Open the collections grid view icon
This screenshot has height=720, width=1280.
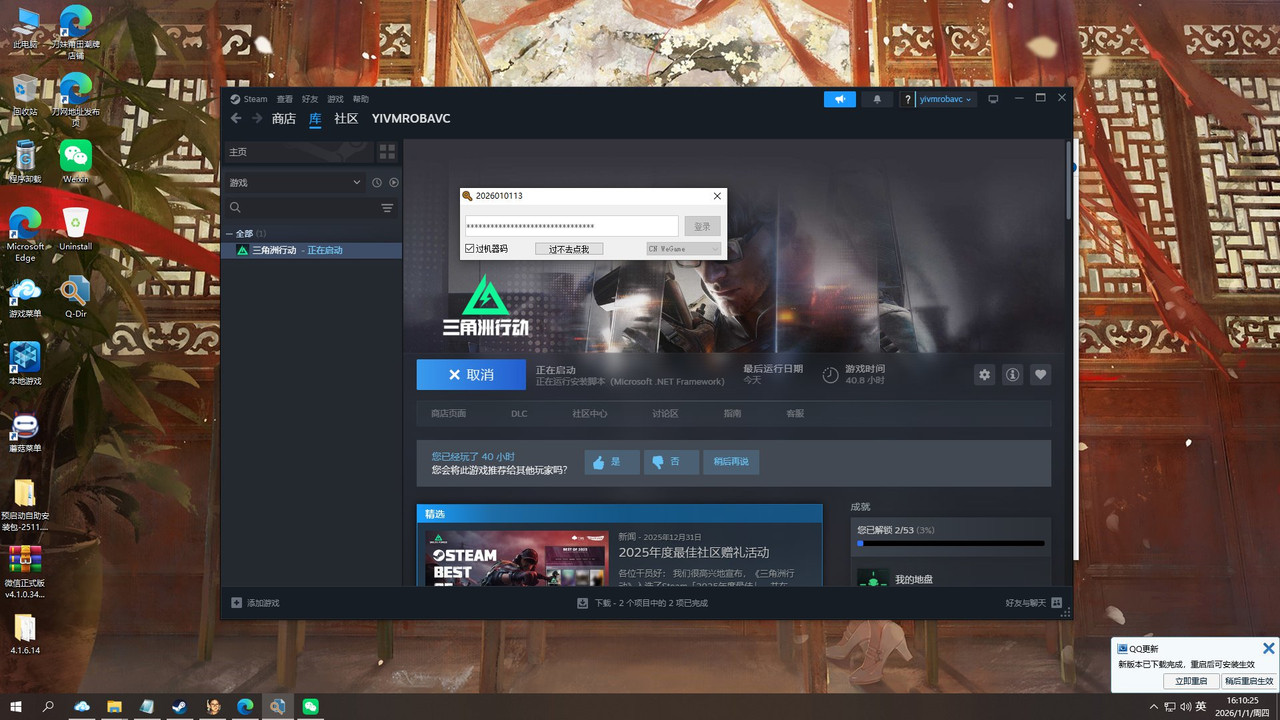pyautogui.click(x=387, y=152)
